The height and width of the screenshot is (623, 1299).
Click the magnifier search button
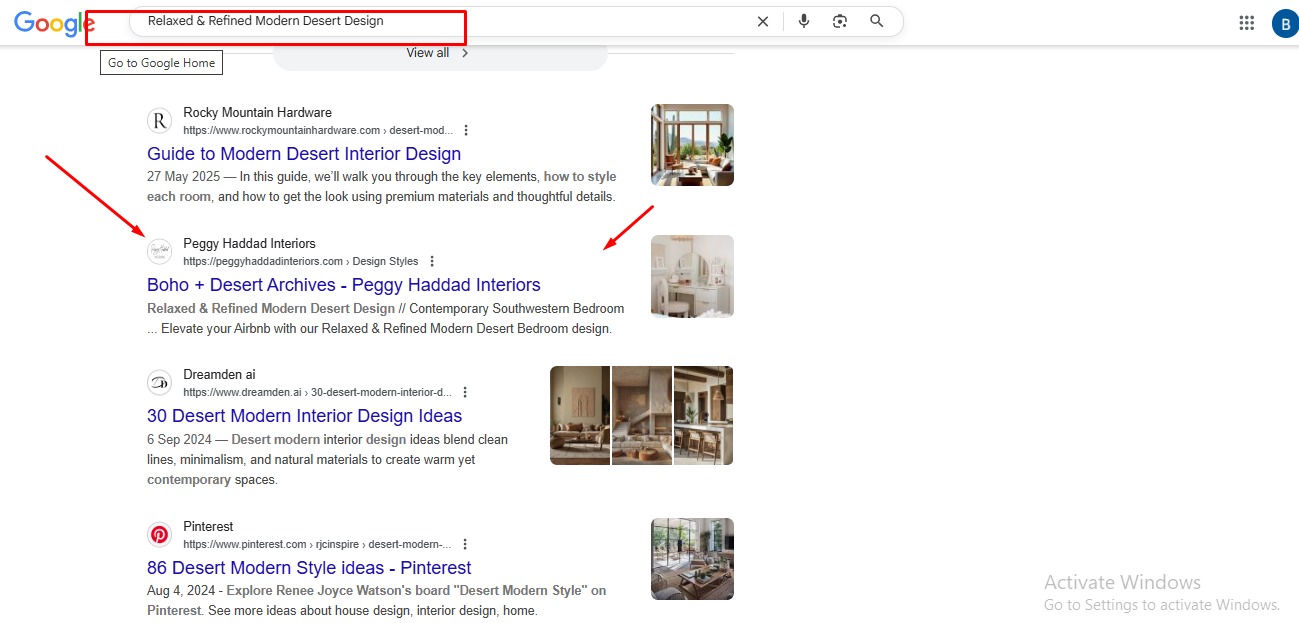(877, 21)
